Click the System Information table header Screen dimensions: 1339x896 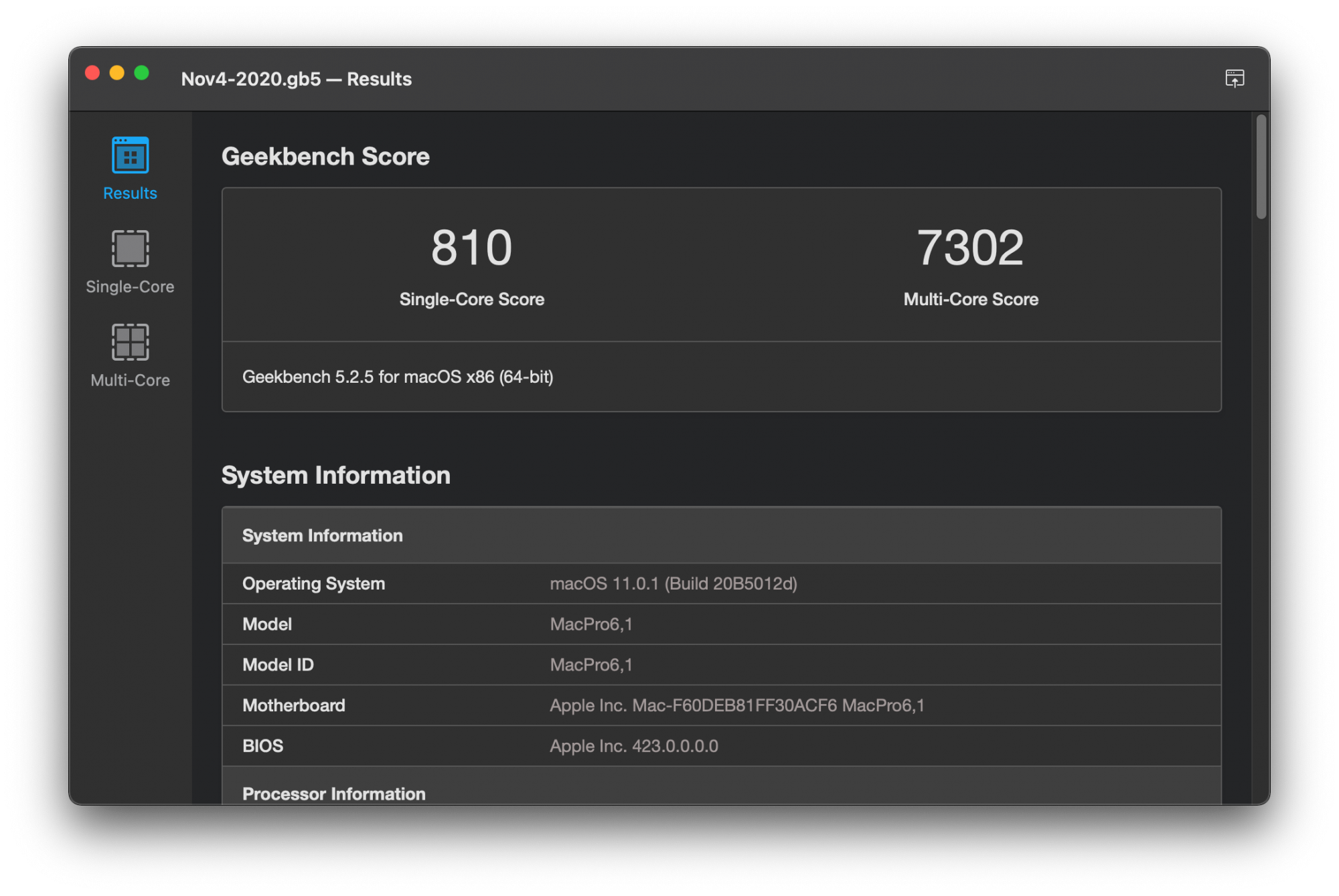click(x=323, y=536)
